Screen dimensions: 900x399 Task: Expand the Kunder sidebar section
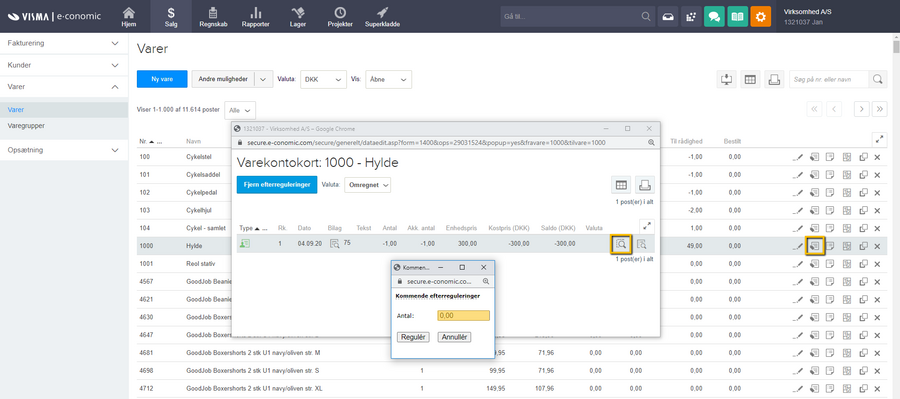click(x=64, y=65)
